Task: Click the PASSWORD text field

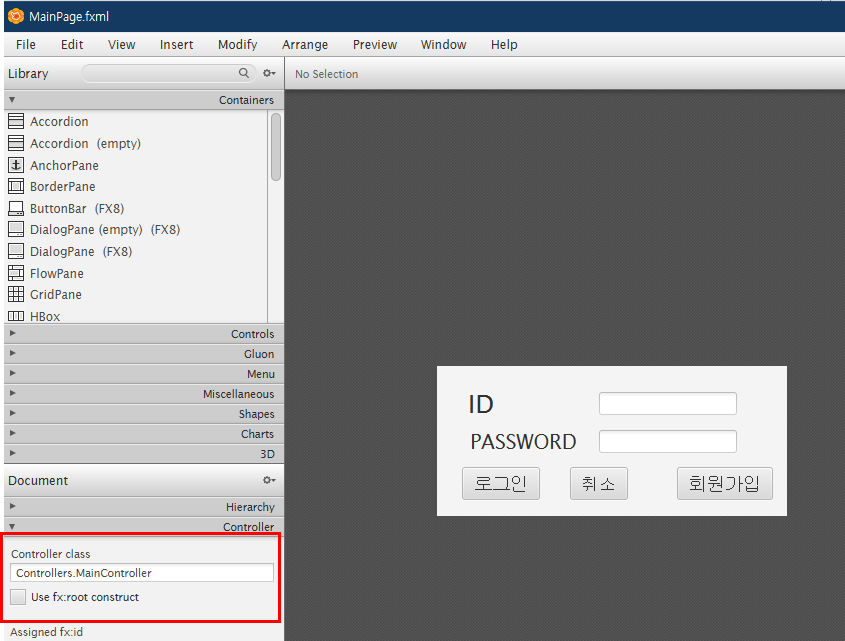Action: click(668, 442)
